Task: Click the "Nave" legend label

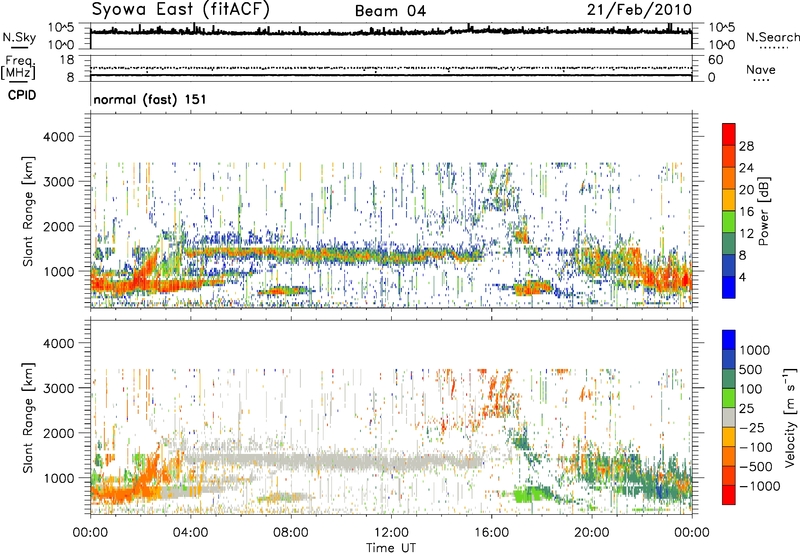Action: 761,70
